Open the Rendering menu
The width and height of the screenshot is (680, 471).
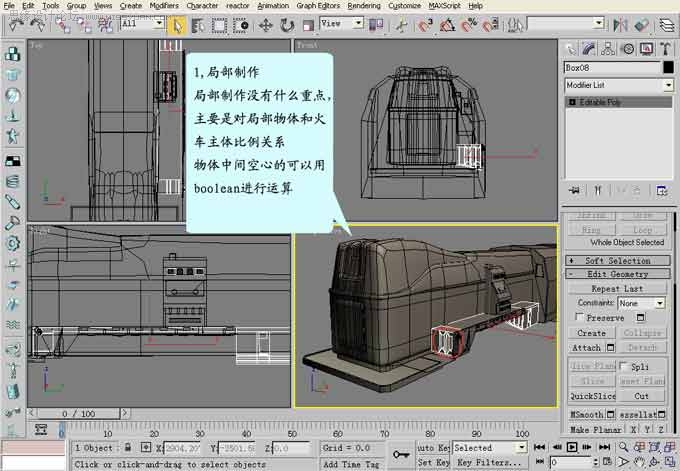(363, 6)
